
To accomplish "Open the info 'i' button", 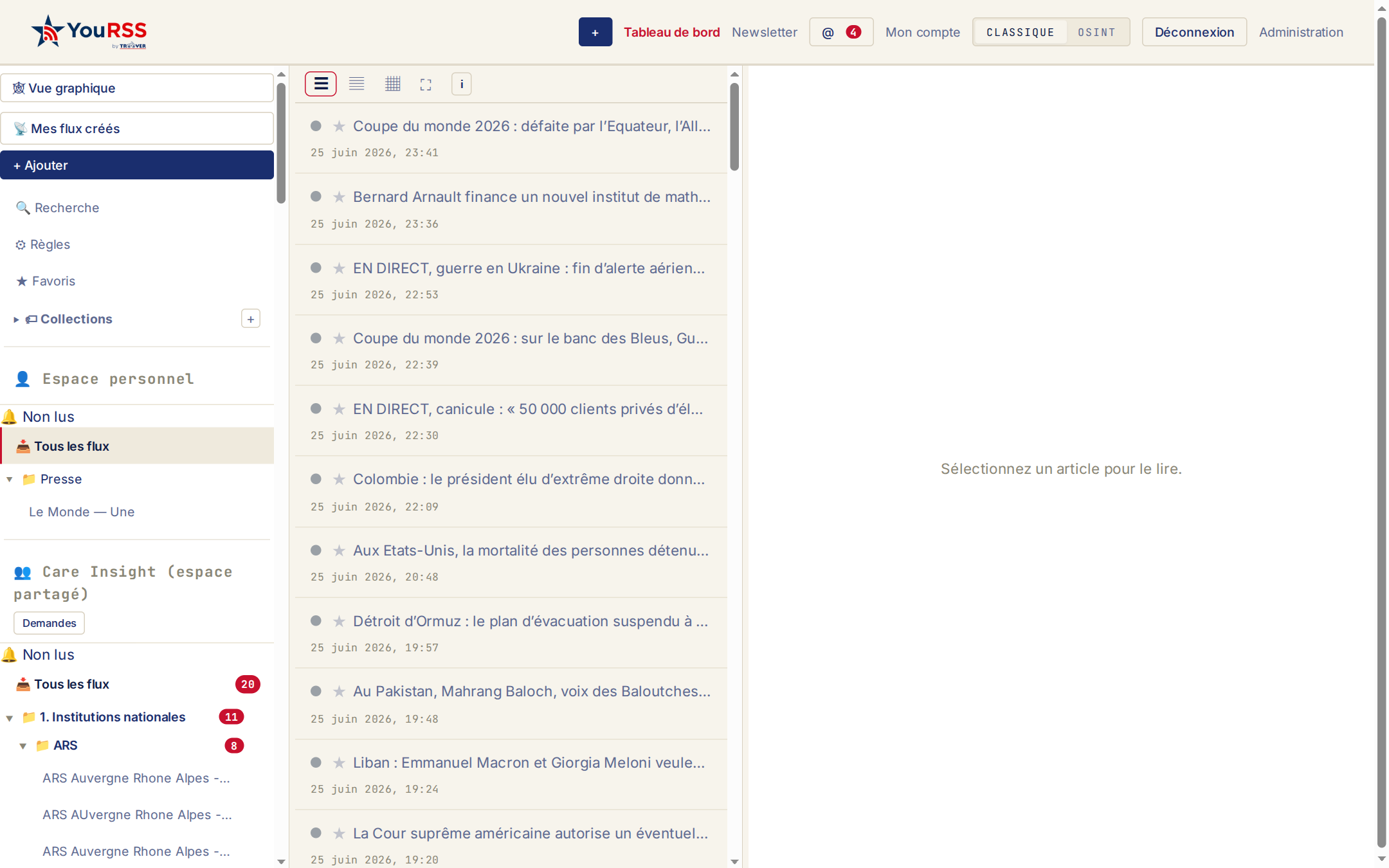I will pyautogui.click(x=461, y=84).
